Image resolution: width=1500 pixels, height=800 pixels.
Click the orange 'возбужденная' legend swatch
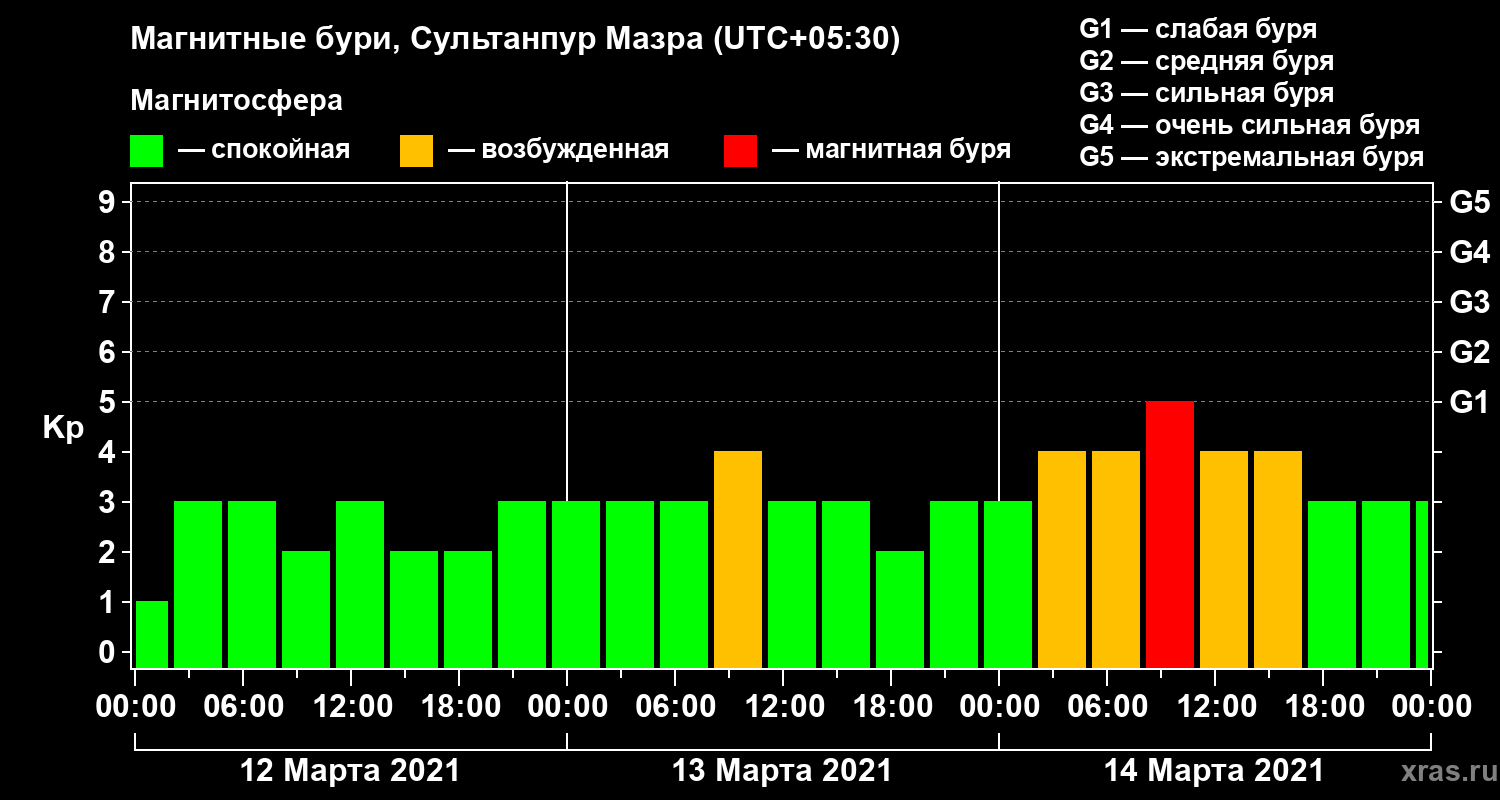pyautogui.click(x=416, y=151)
